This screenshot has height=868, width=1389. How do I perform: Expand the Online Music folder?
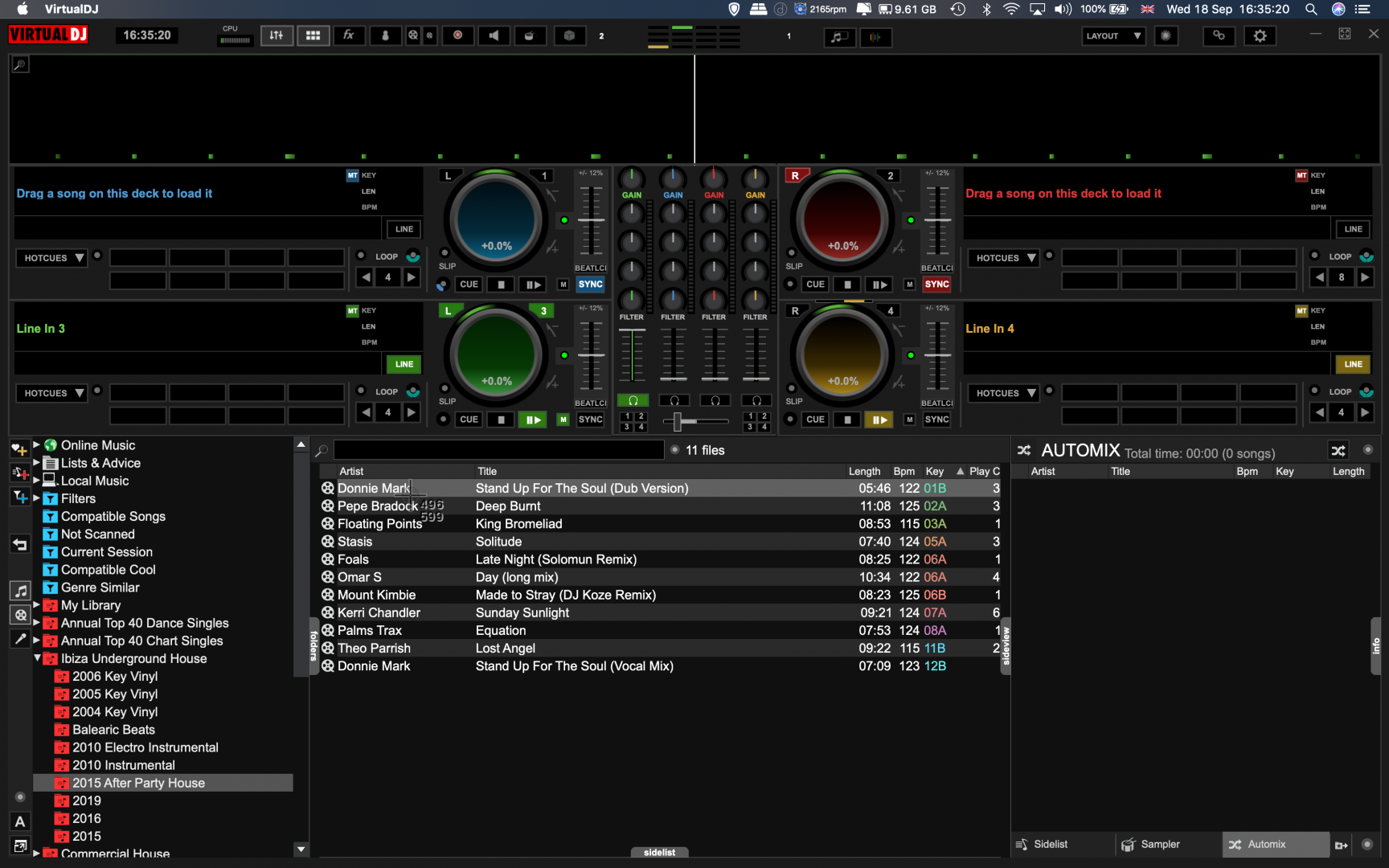pos(36,444)
